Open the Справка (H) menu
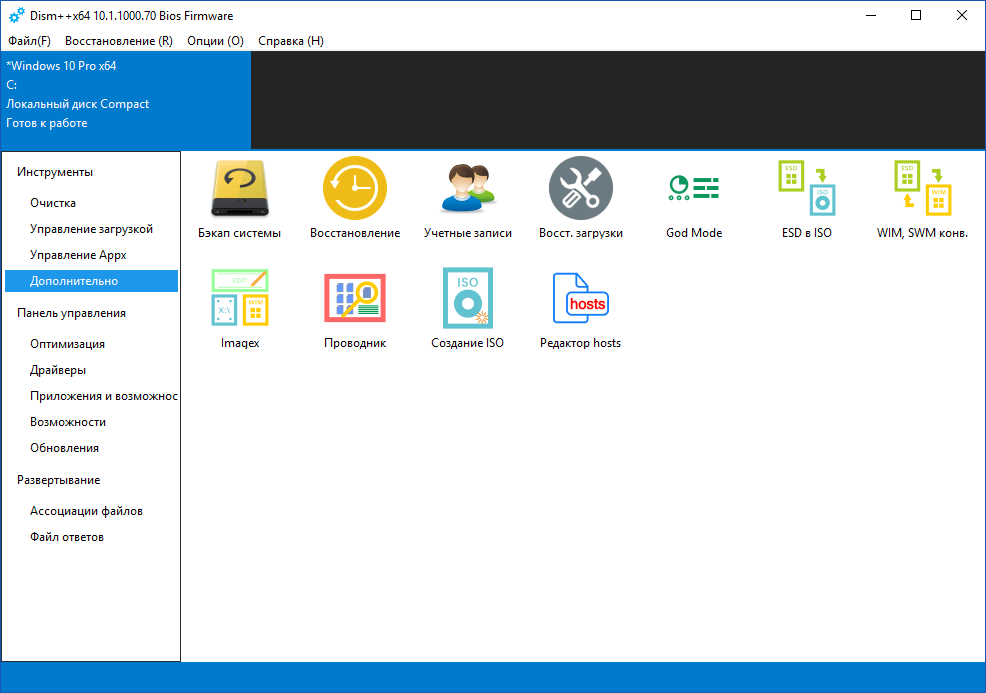Image resolution: width=986 pixels, height=693 pixels. [291, 41]
